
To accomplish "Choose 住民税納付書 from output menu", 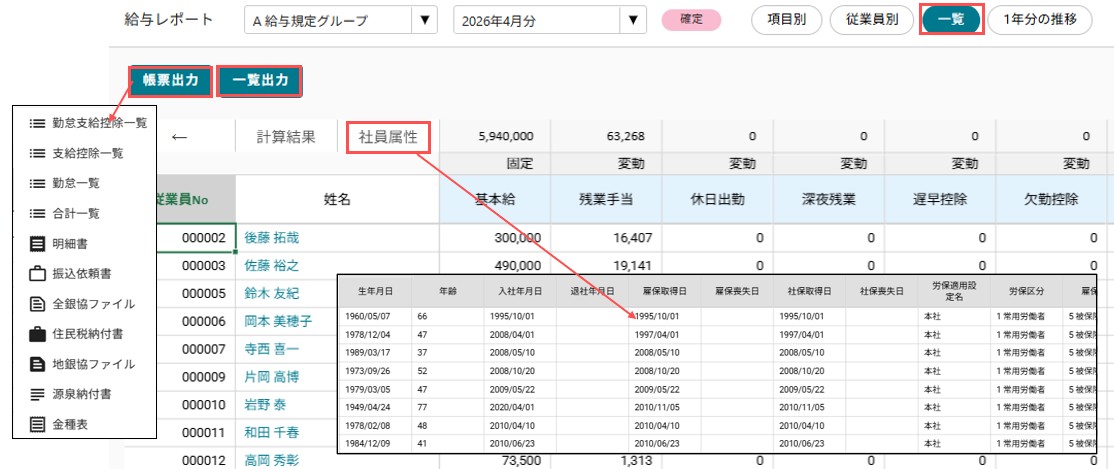I will click(x=87, y=333).
